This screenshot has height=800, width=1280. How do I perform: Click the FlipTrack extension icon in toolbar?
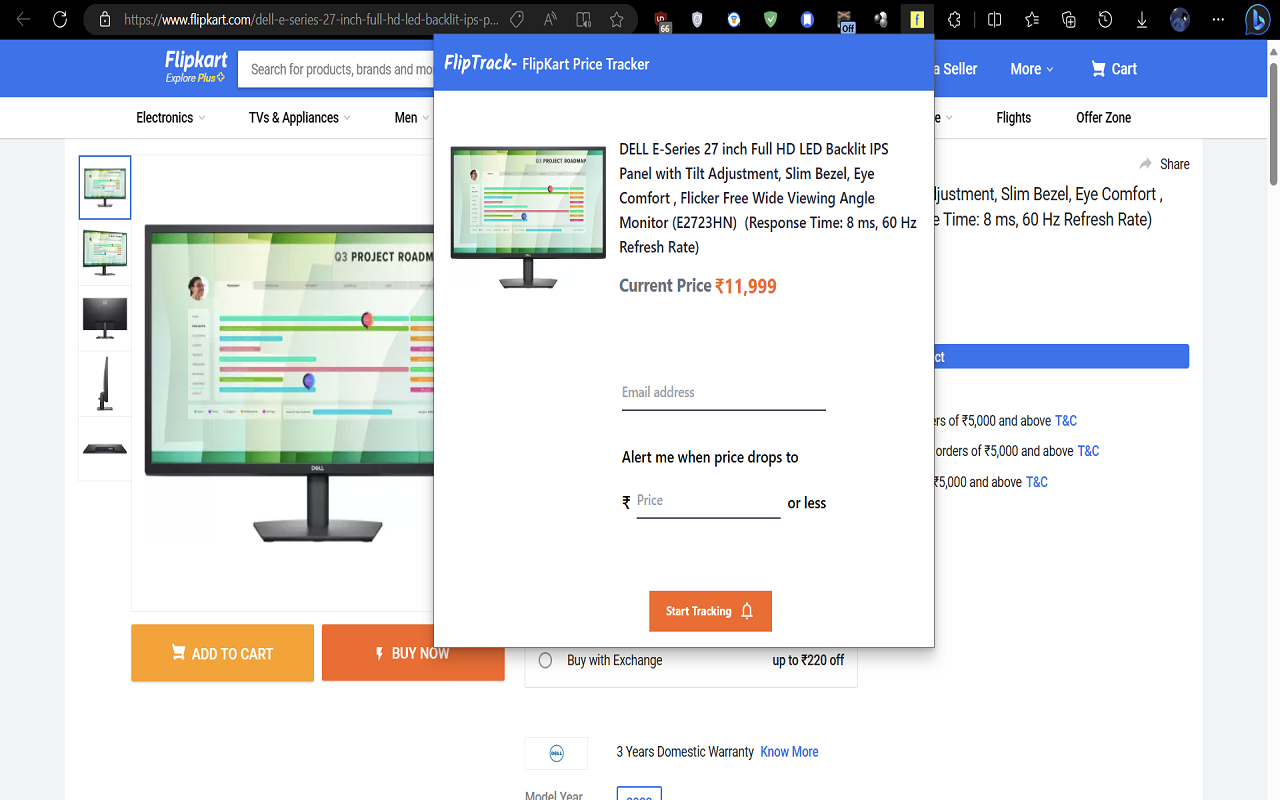[x=916, y=19]
